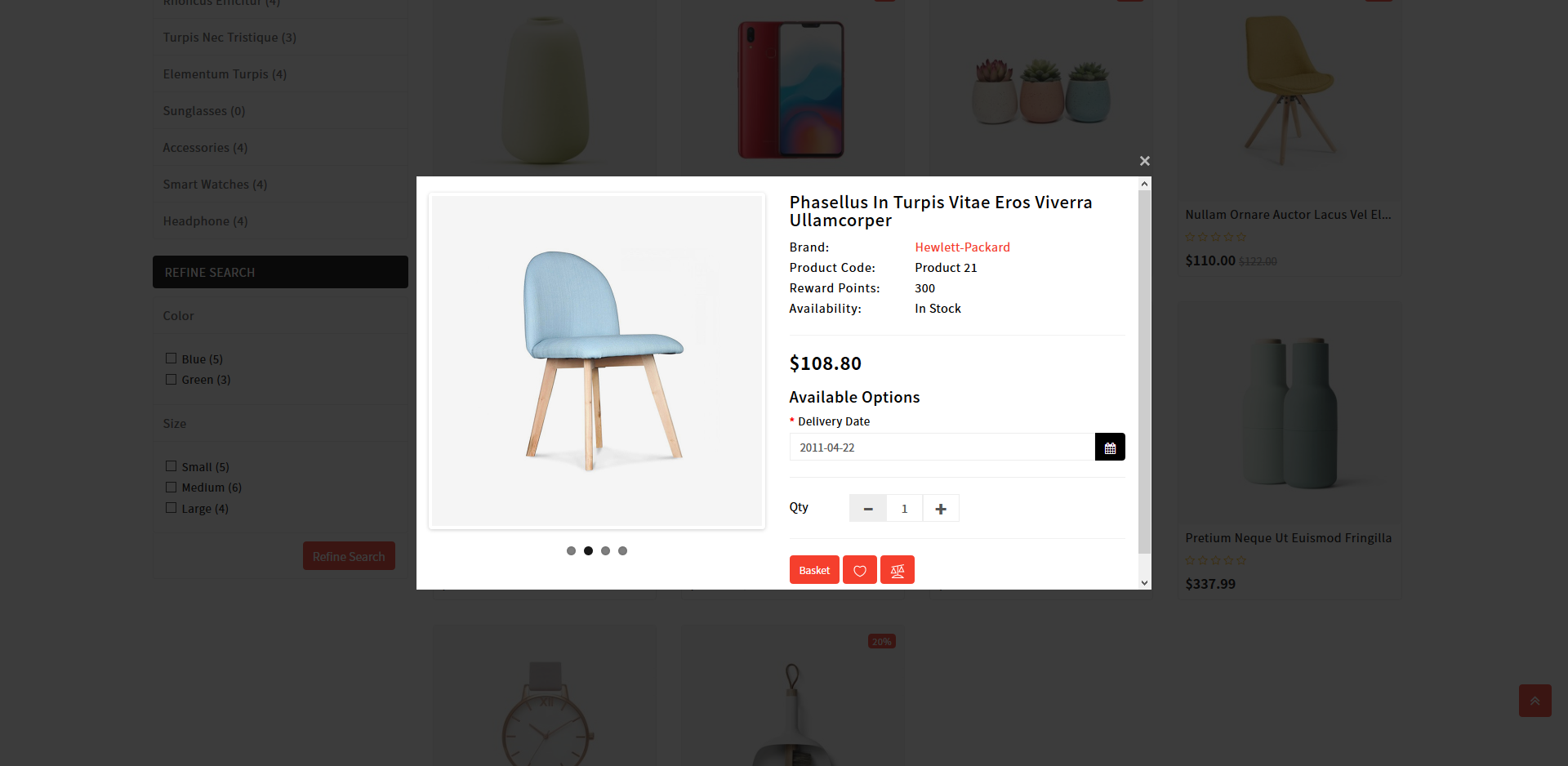Click the delivery date input field
The image size is (1568, 766).
point(942,448)
